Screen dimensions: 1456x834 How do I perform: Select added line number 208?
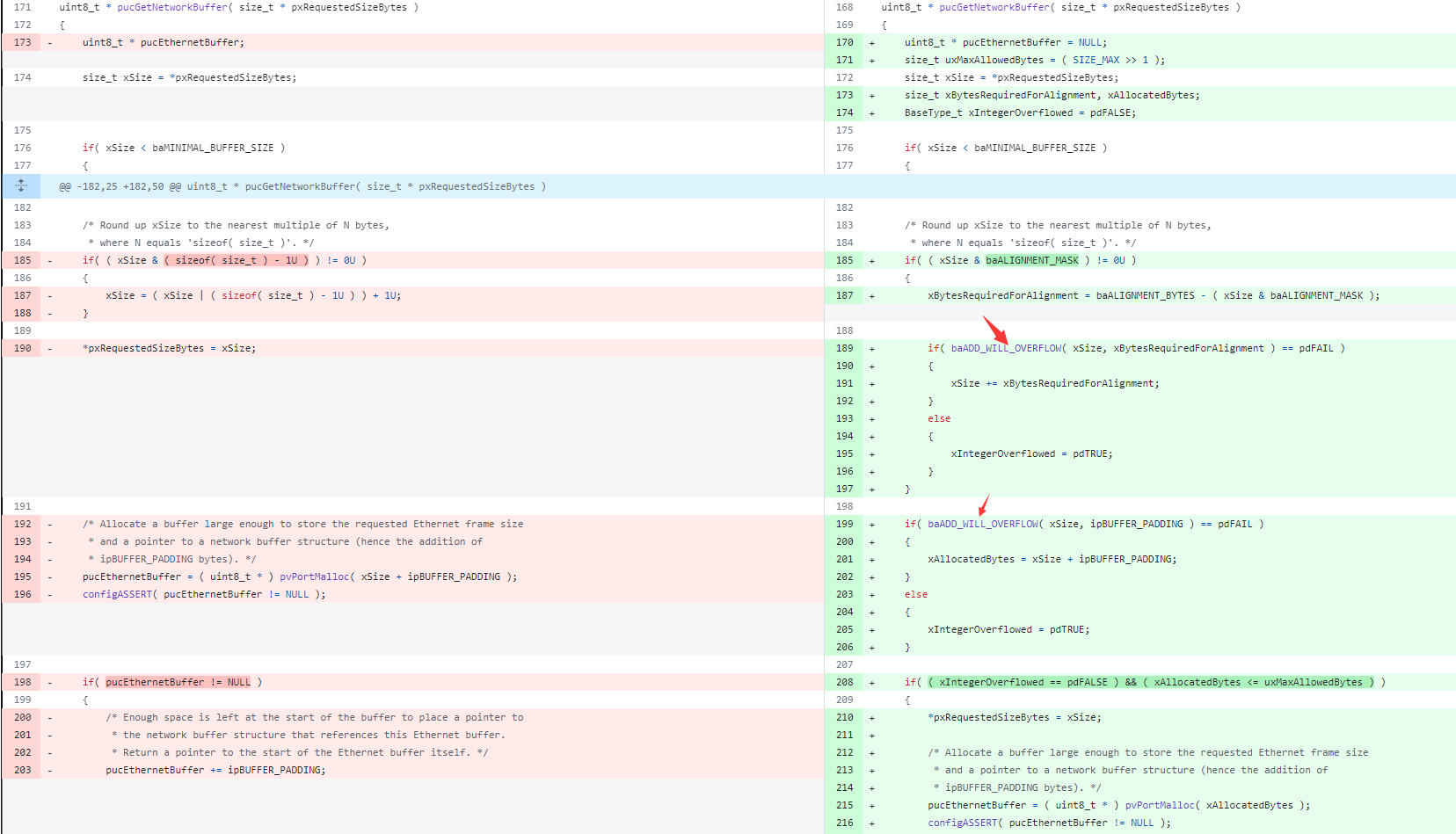click(x=844, y=682)
